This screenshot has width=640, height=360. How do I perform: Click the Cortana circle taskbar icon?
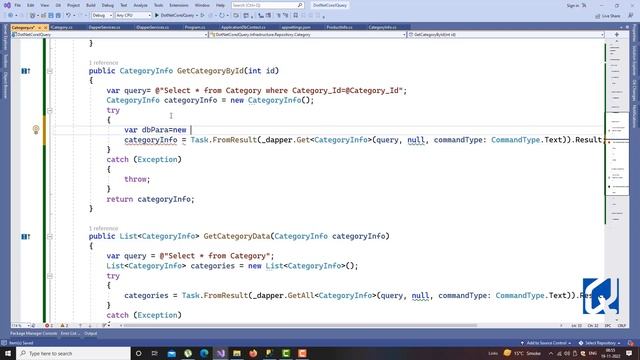(138, 353)
